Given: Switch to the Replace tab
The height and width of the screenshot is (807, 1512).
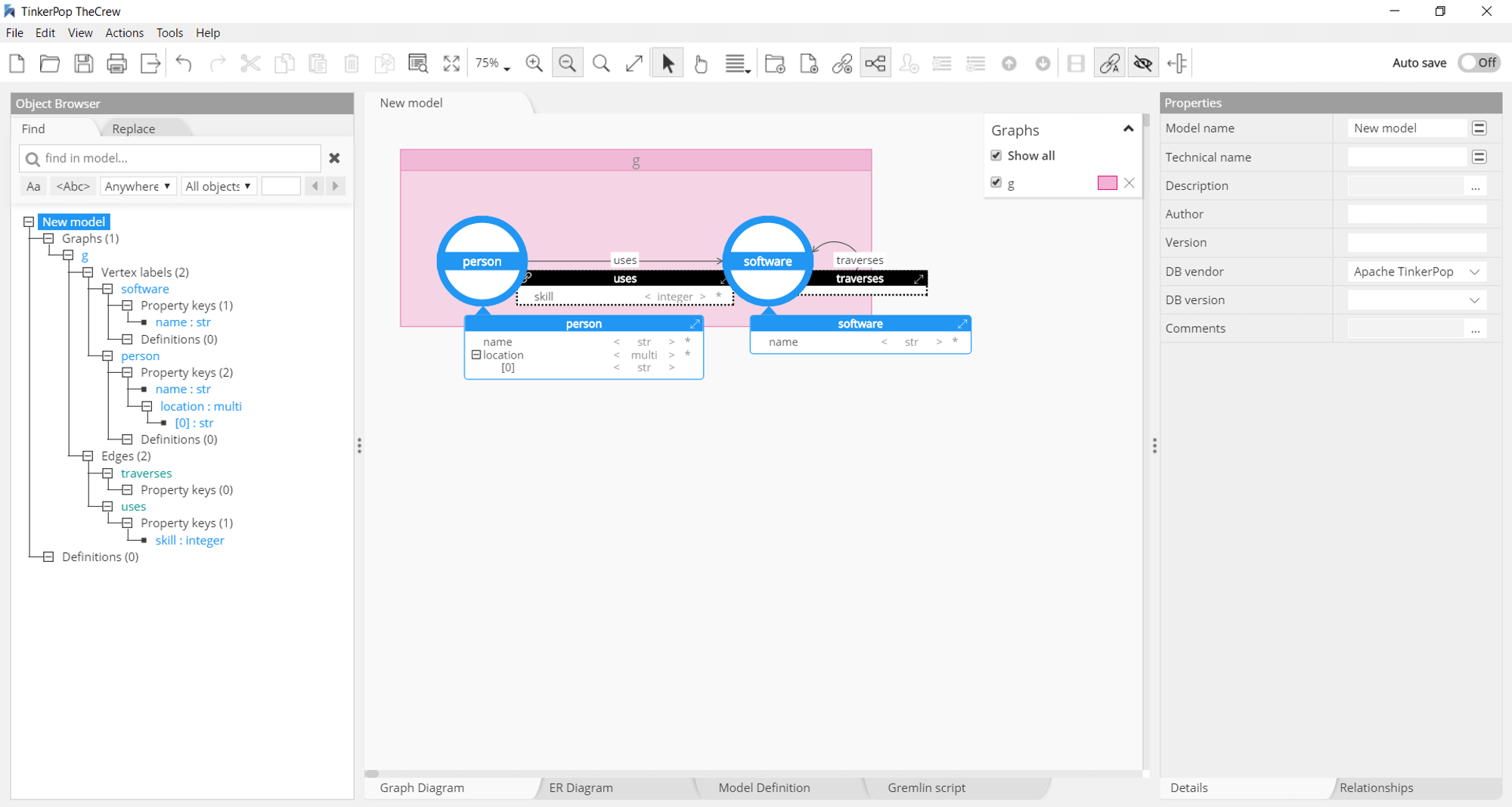Looking at the screenshot, I should (x=134, y=129).
